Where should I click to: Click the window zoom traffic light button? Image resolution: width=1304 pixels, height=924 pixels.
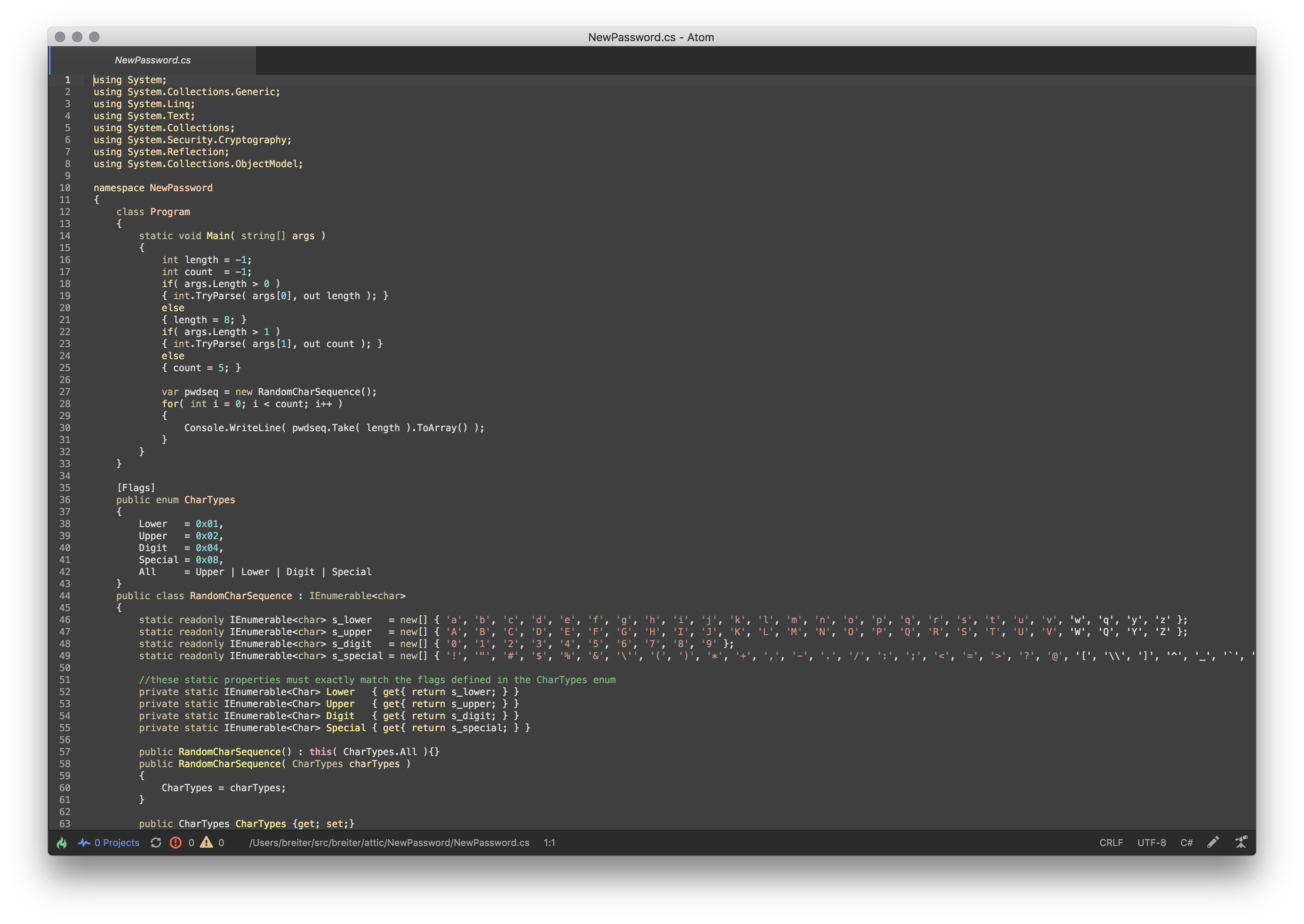[94, 37]
